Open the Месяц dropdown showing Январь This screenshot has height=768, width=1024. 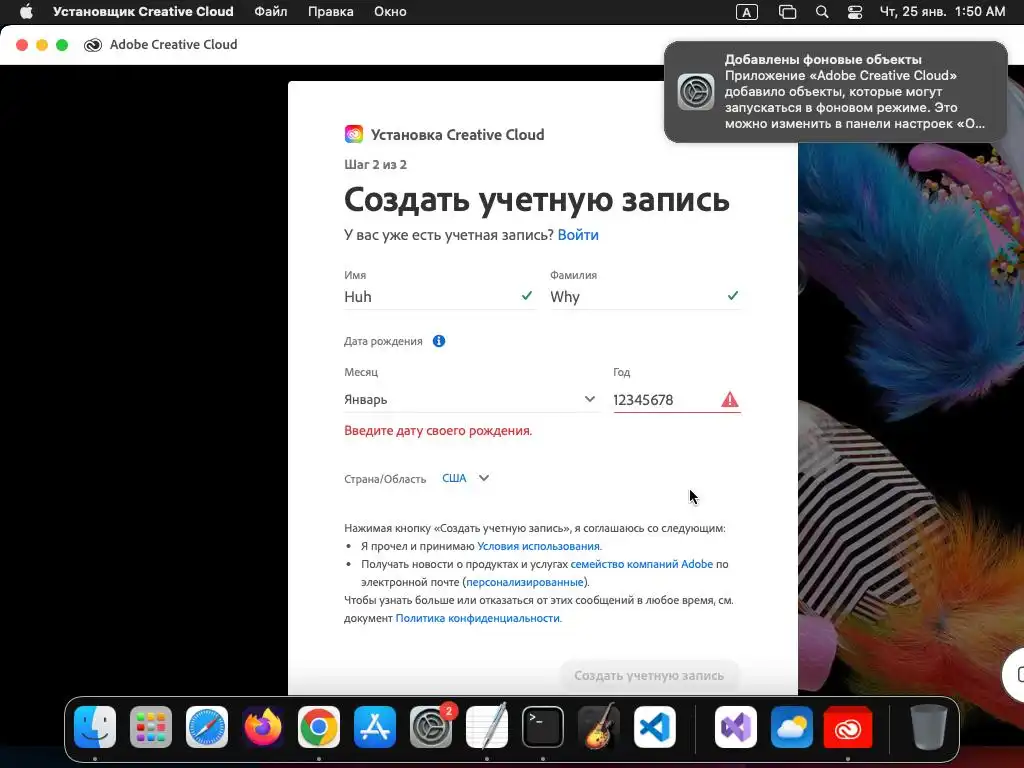(x=470, y=399)
